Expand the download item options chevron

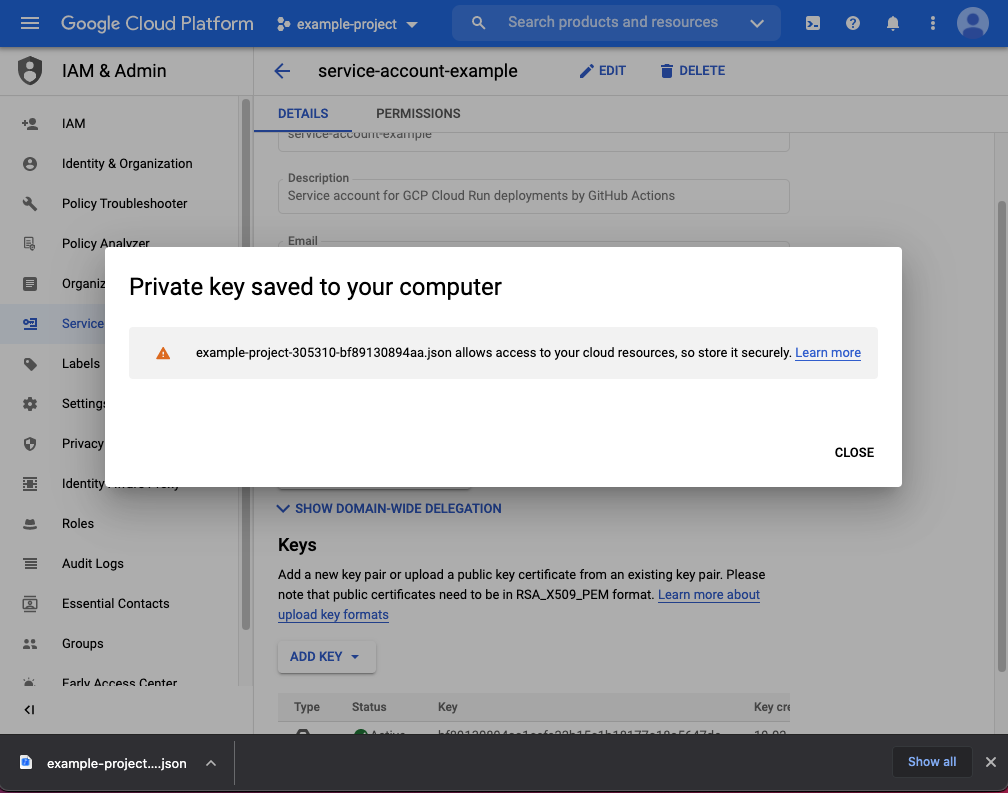tap(211, 763)
